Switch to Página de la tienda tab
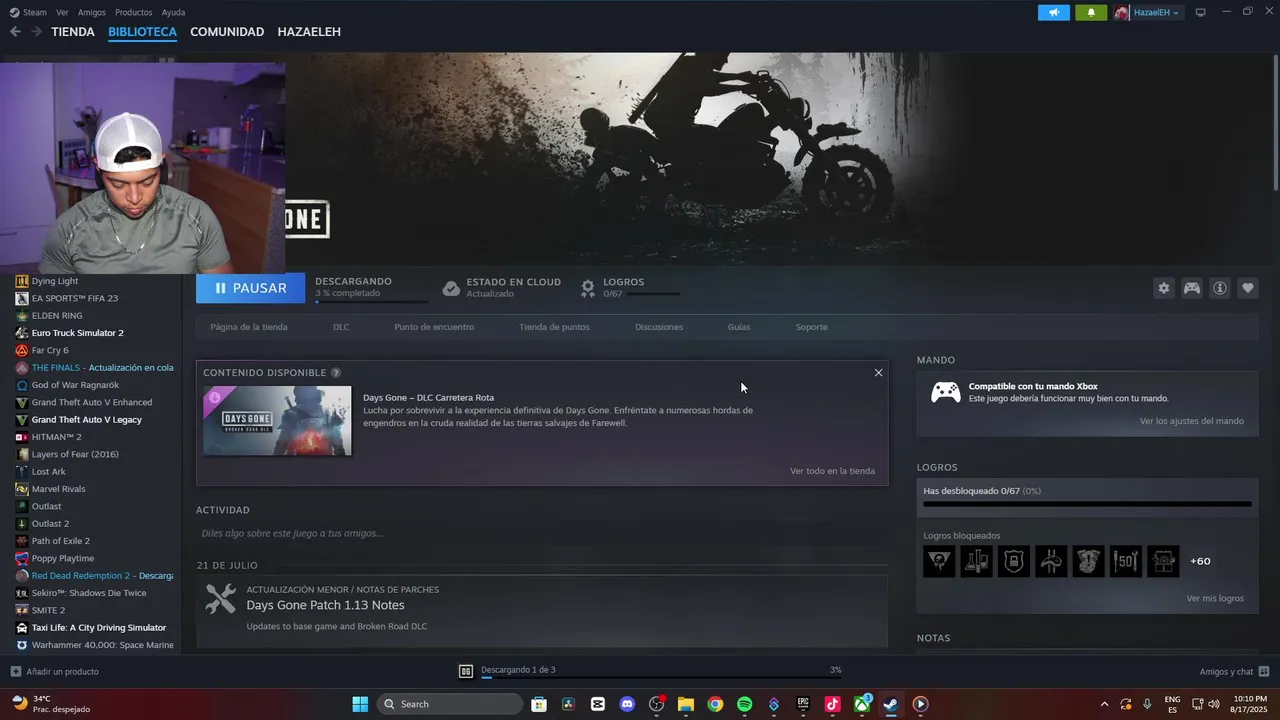Image resolution: width=1280 pixels, height=720 pixels. tap(249, 327)
